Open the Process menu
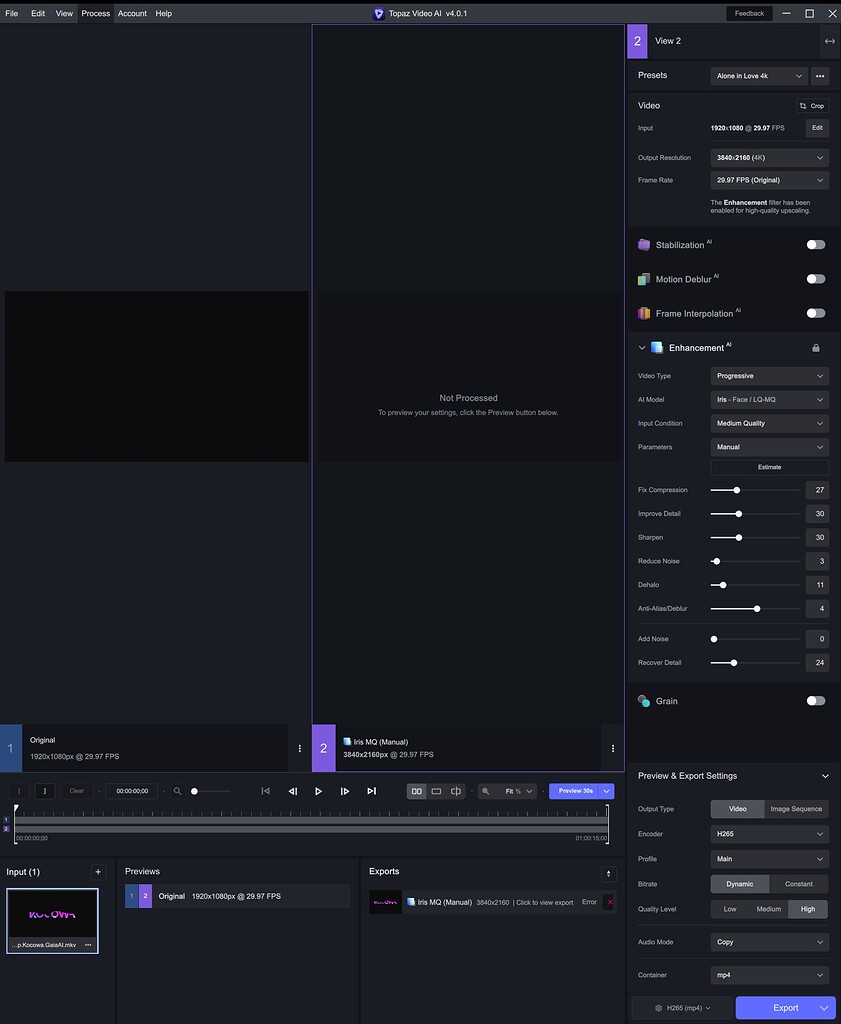The image size is (841, 1024). pos(95,13)
